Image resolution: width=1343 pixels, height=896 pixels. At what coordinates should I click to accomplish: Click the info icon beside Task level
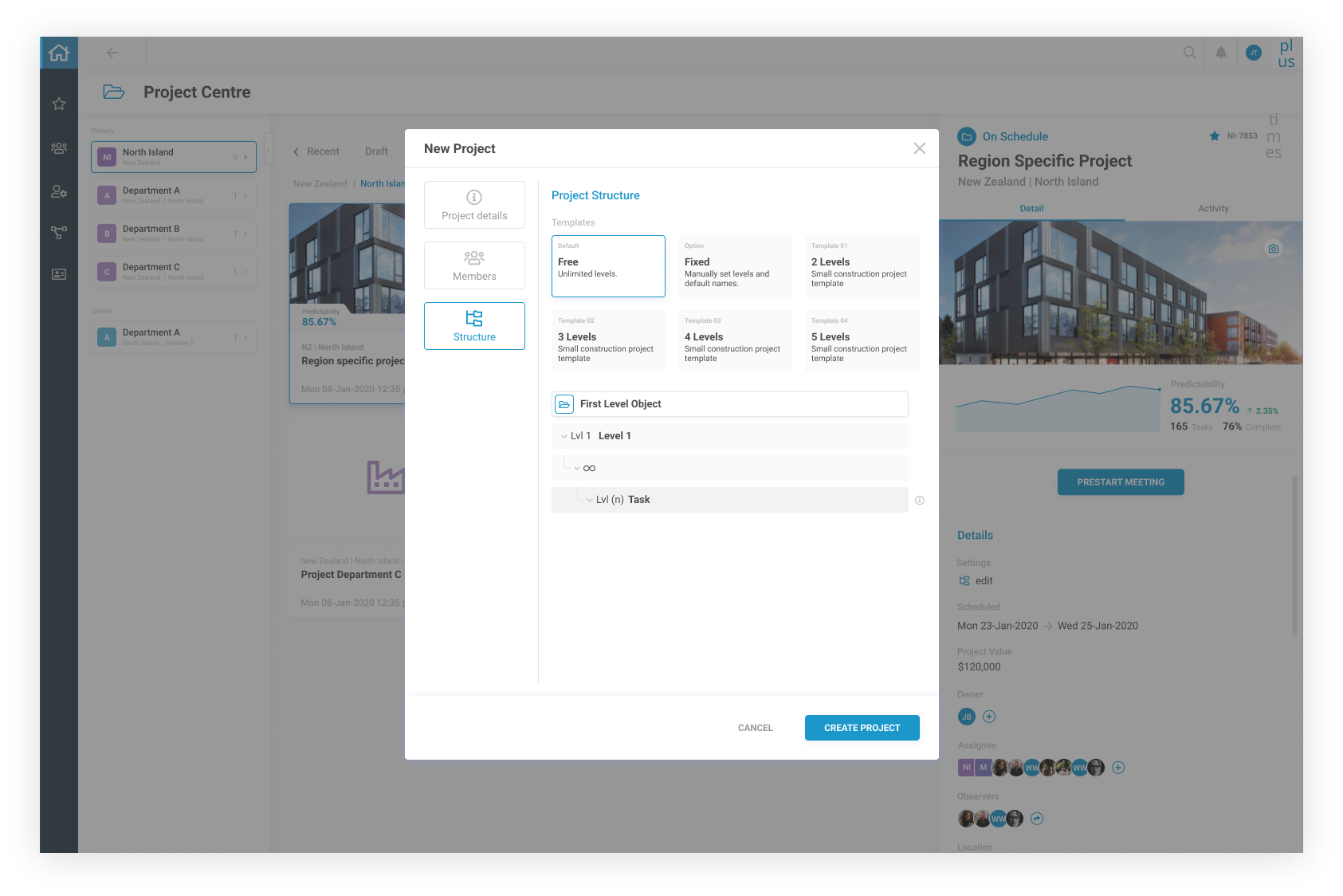click(x=920, y=501)
